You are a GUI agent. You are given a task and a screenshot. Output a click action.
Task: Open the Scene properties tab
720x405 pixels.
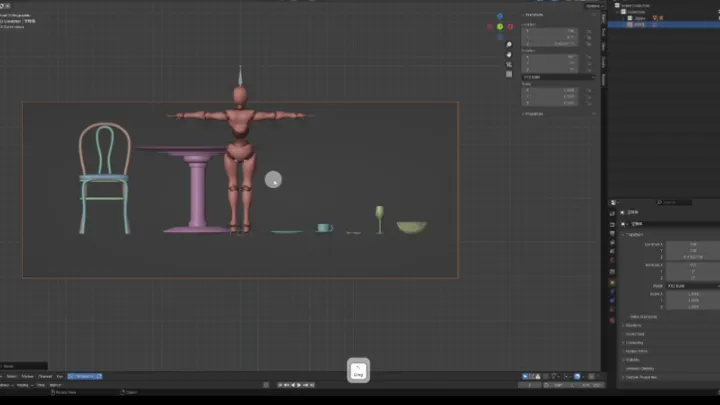612,251
